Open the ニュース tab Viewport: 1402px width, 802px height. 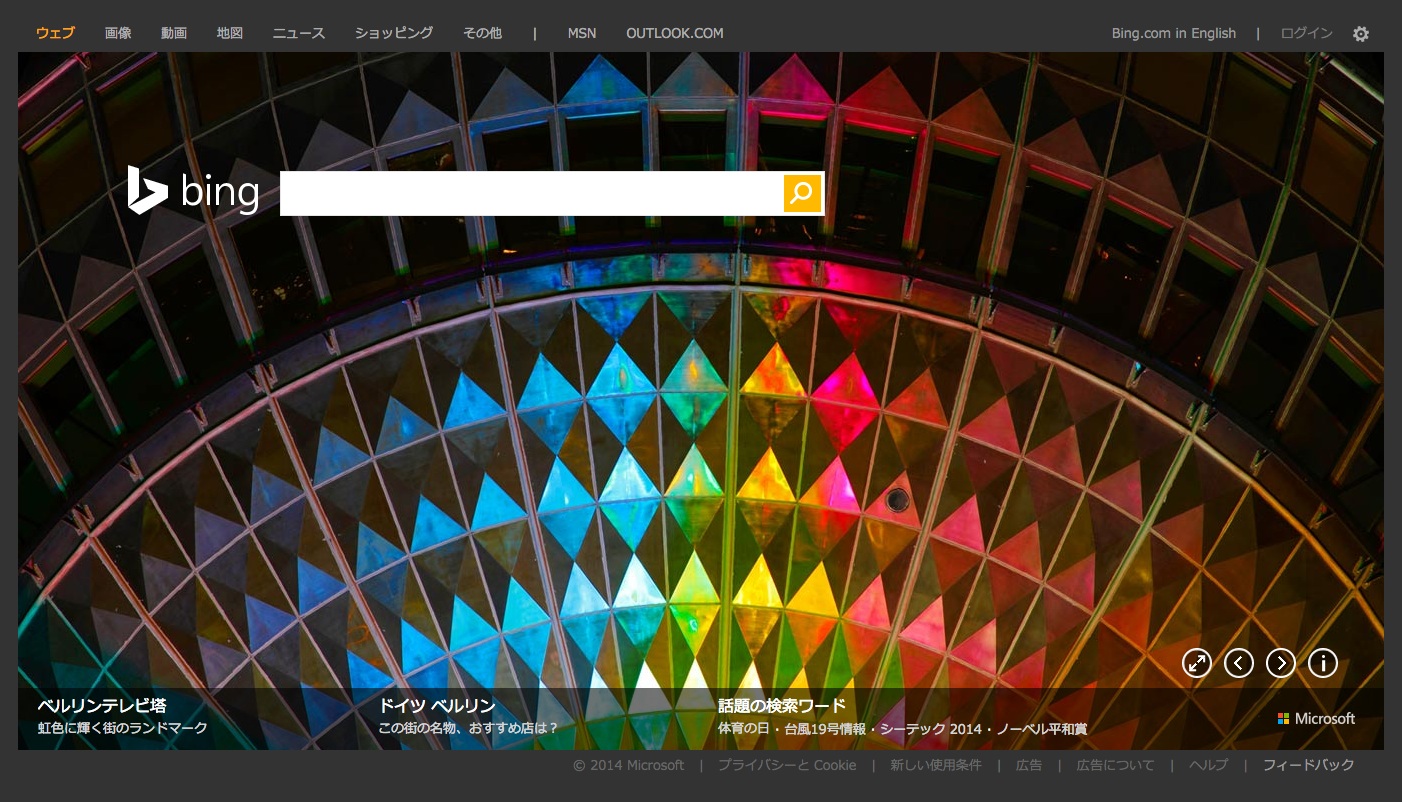[x=299, y=33]
